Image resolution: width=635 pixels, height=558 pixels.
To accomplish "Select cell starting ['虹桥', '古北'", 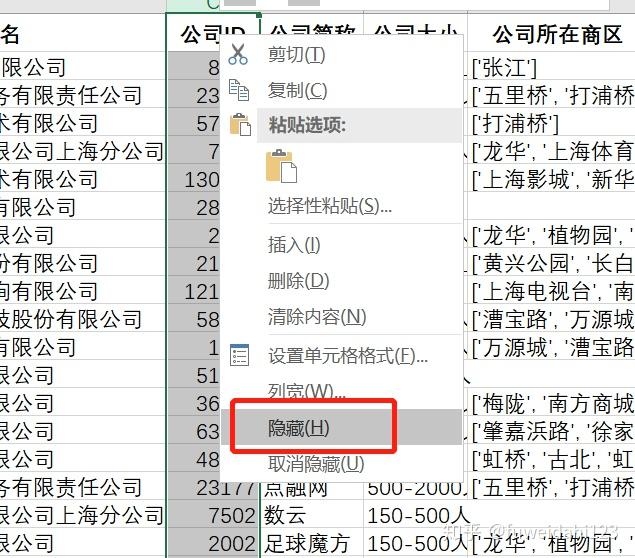I will (552, 459).
